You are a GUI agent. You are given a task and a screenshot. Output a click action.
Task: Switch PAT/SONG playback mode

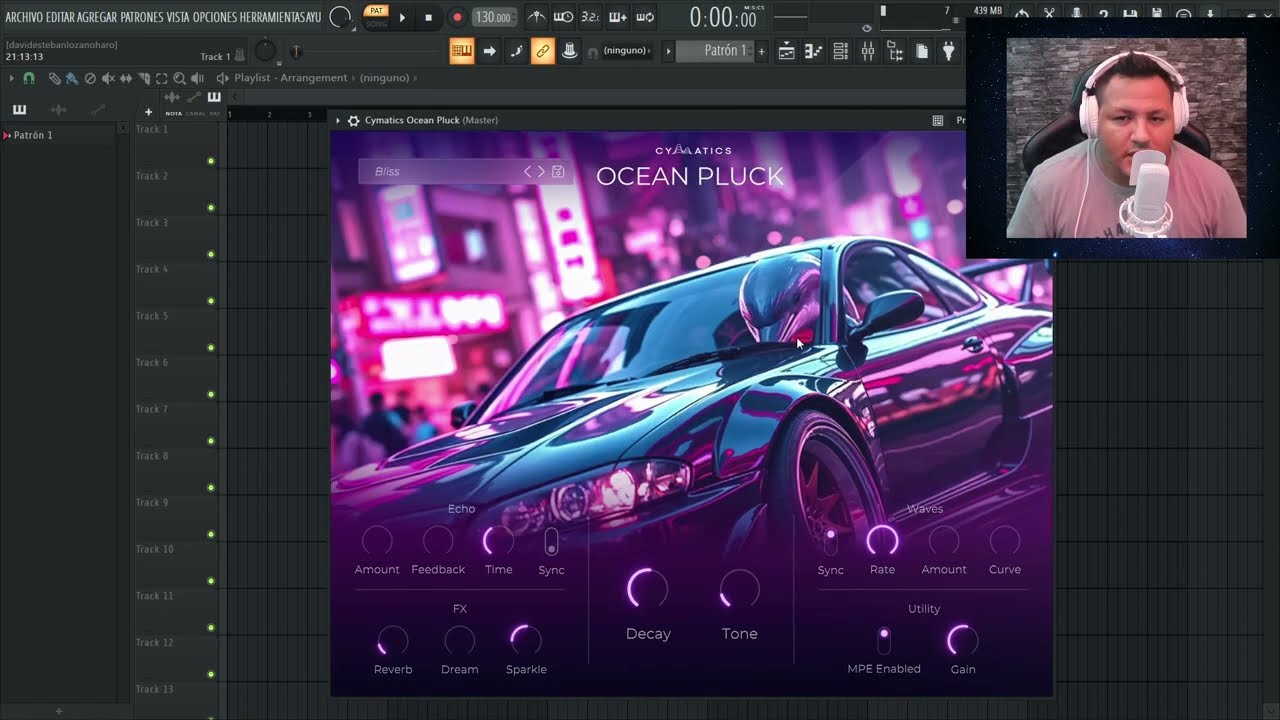(x=376, y=16)
